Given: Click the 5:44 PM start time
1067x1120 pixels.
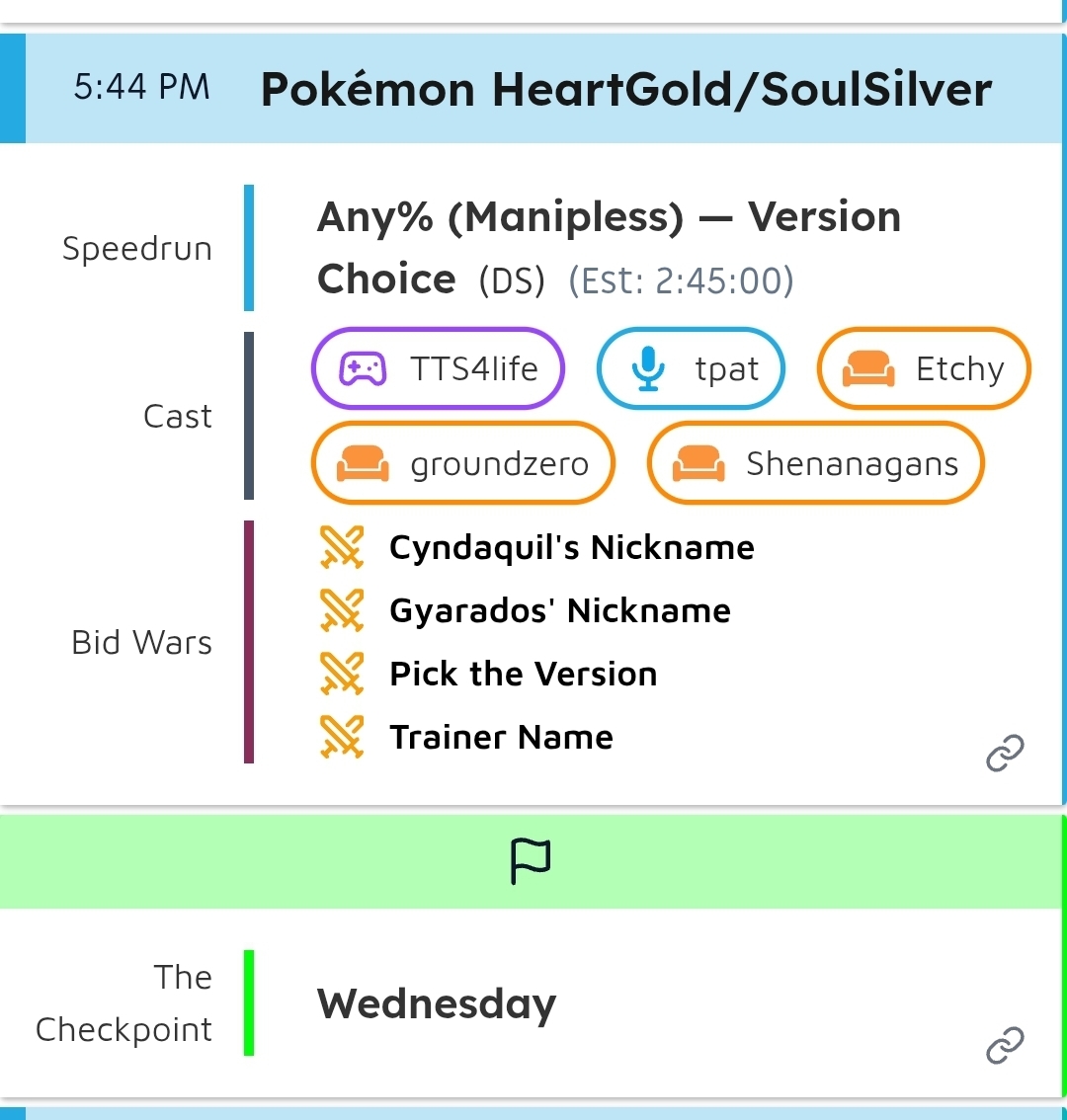Looking at the screenshot, I should click(141, 88).
